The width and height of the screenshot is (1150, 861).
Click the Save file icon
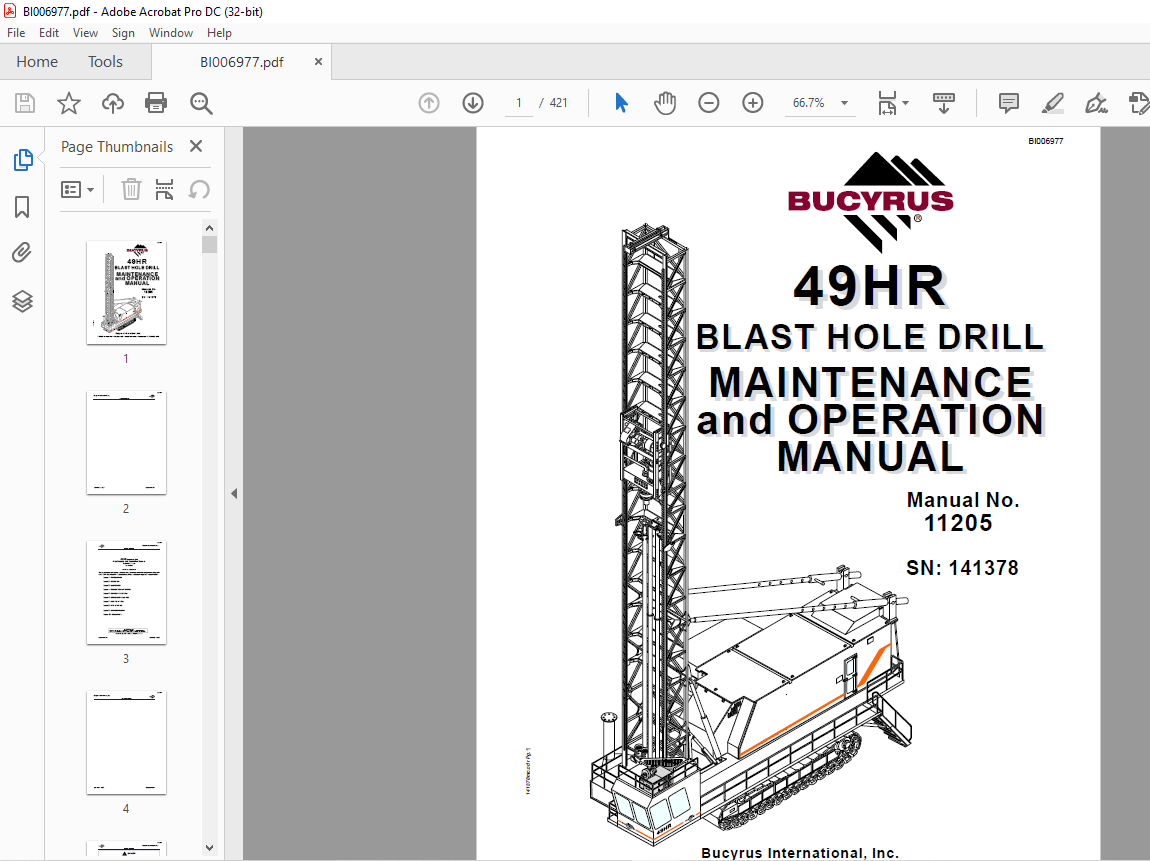[25, 103]
